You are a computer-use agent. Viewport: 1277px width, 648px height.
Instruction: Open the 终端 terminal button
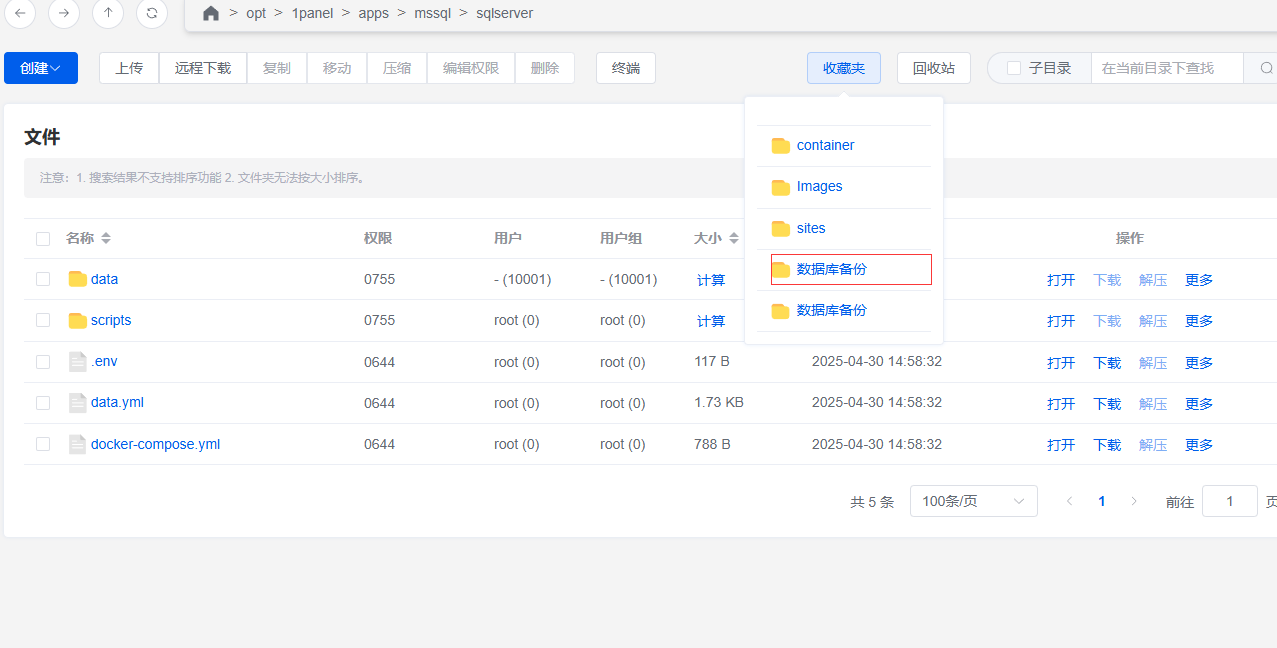[626, 68]
